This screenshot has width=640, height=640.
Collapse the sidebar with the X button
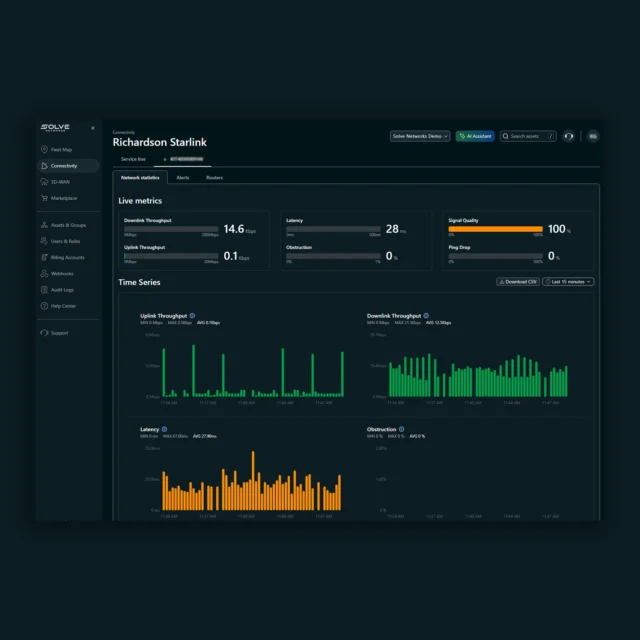[x=93, y=128]
